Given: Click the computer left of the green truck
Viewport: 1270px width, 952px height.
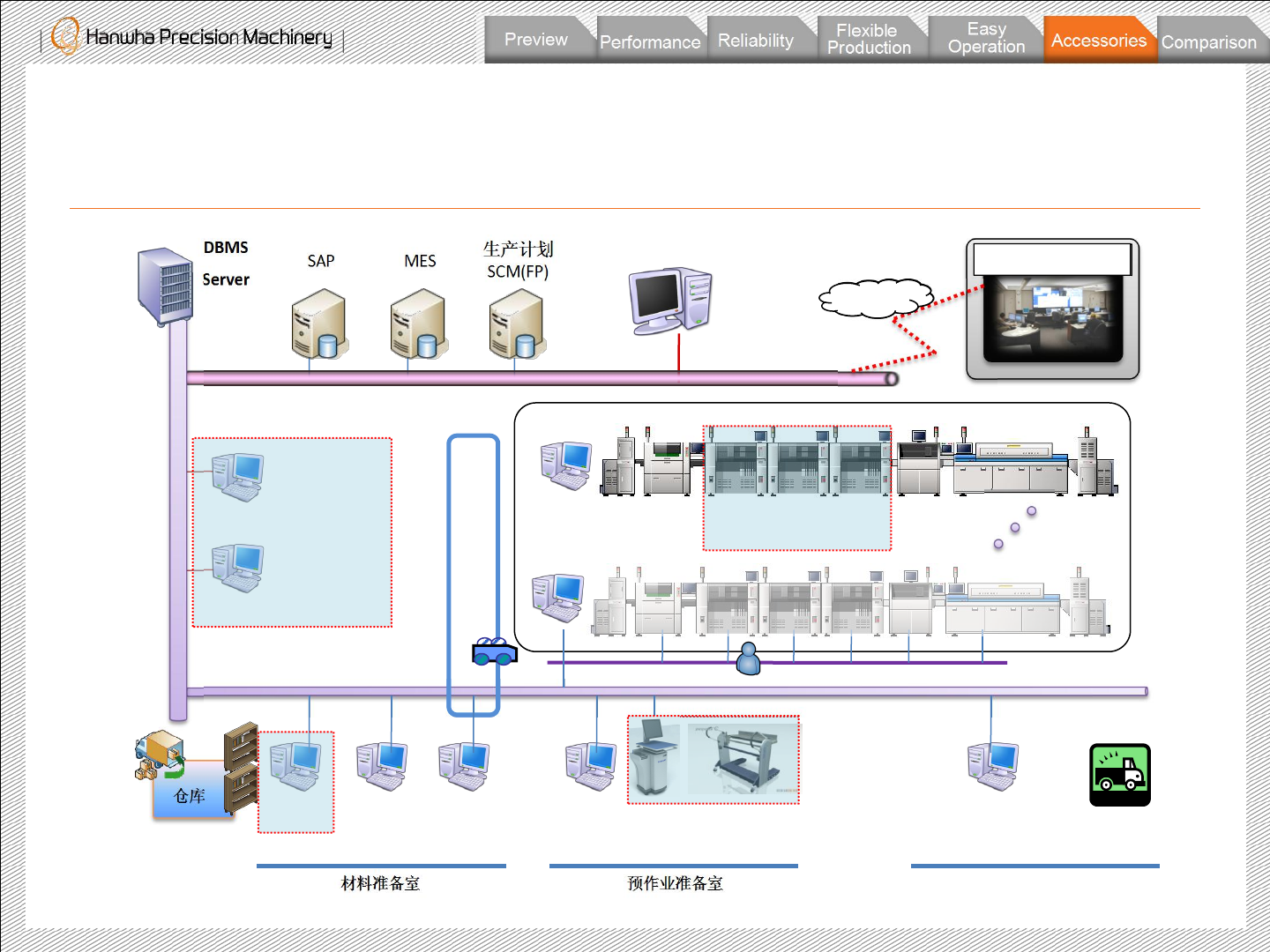Looking at the screenshot, I should (993, 766).
